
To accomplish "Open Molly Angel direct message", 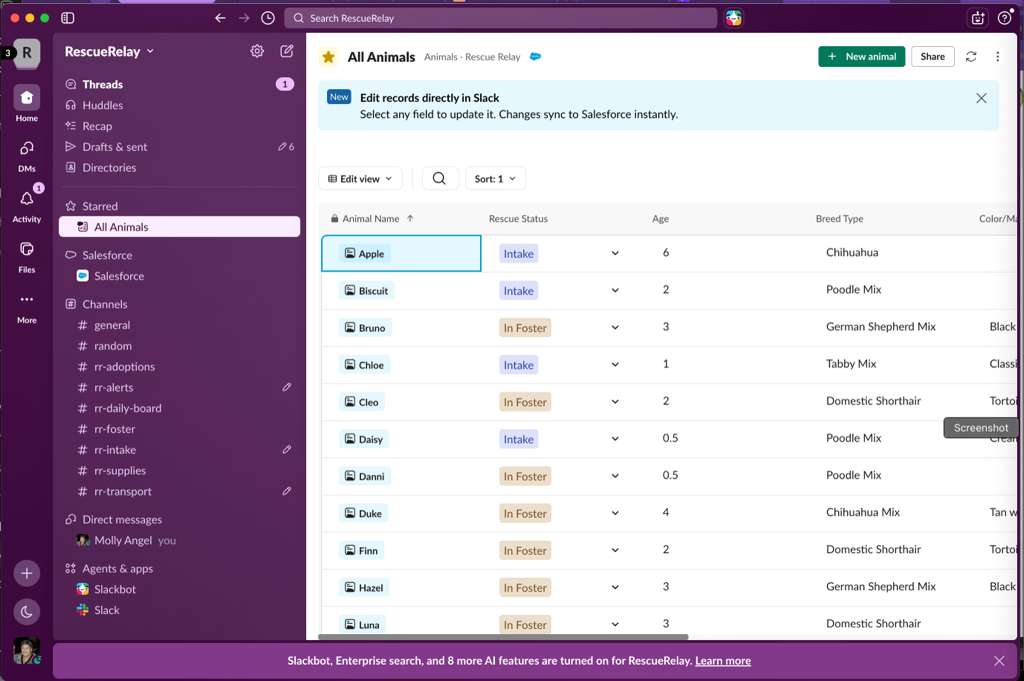I will [179, 540].
